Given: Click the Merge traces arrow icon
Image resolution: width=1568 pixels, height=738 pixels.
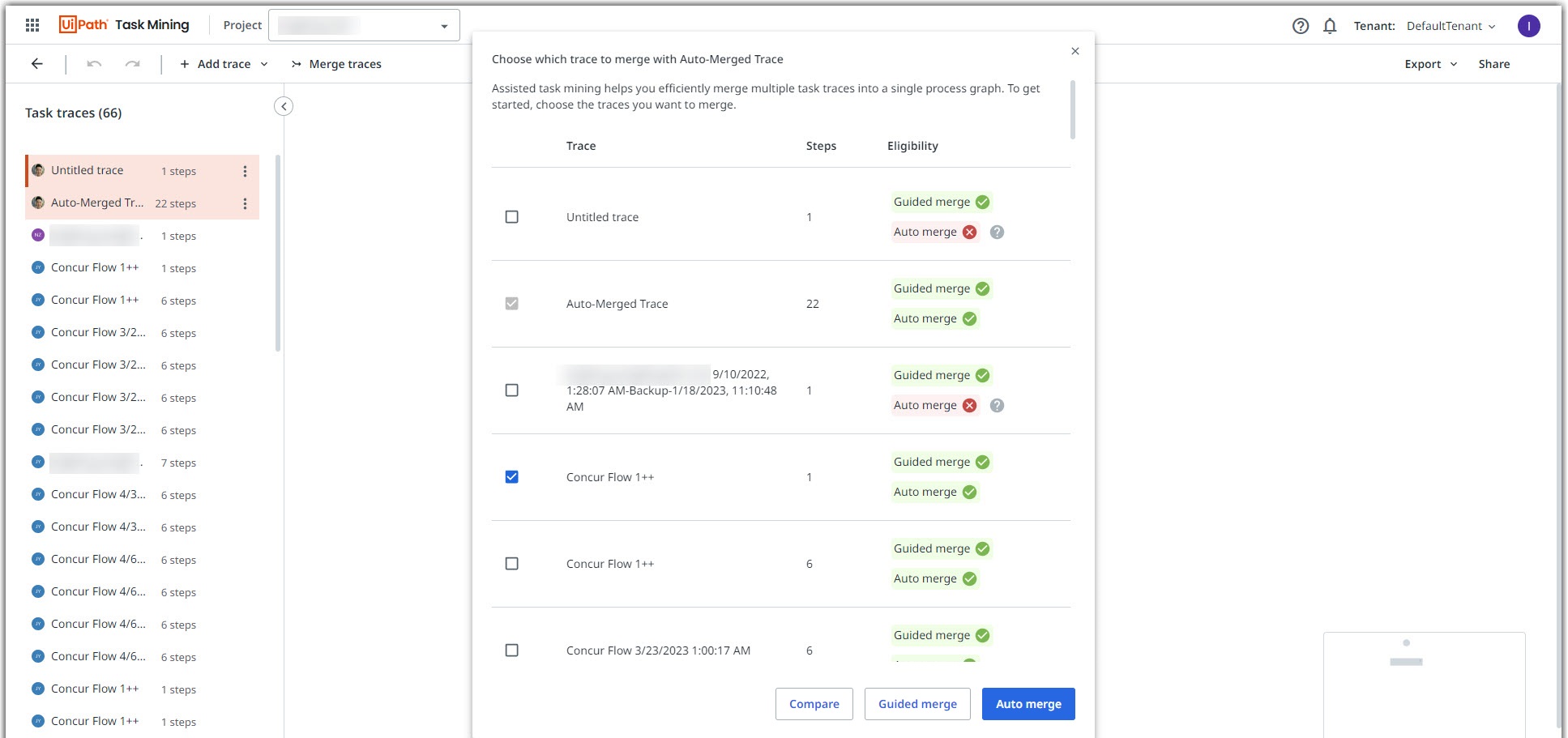Looking at the screenshot, I should 297,64.
